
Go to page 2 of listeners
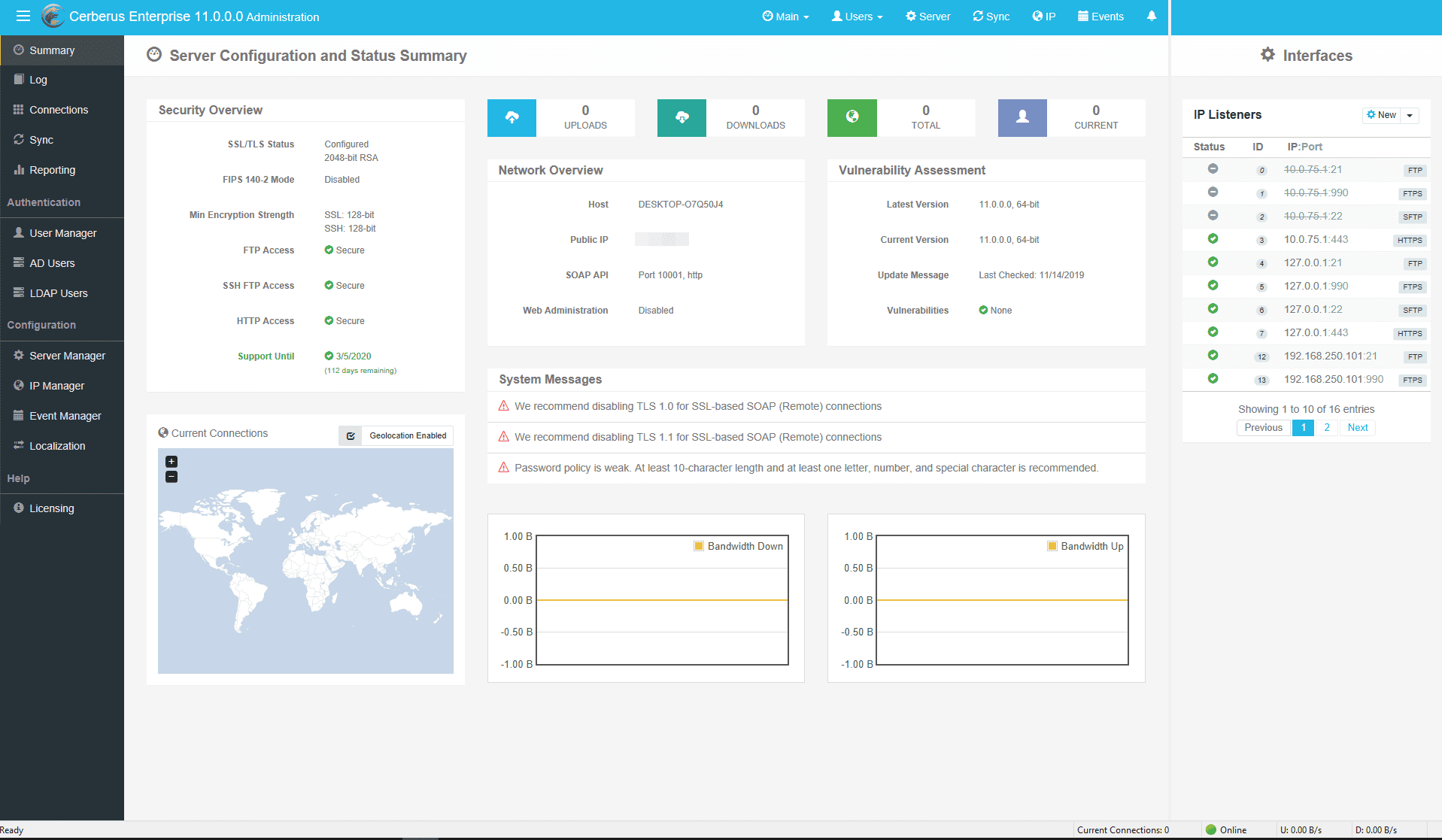1327,428
